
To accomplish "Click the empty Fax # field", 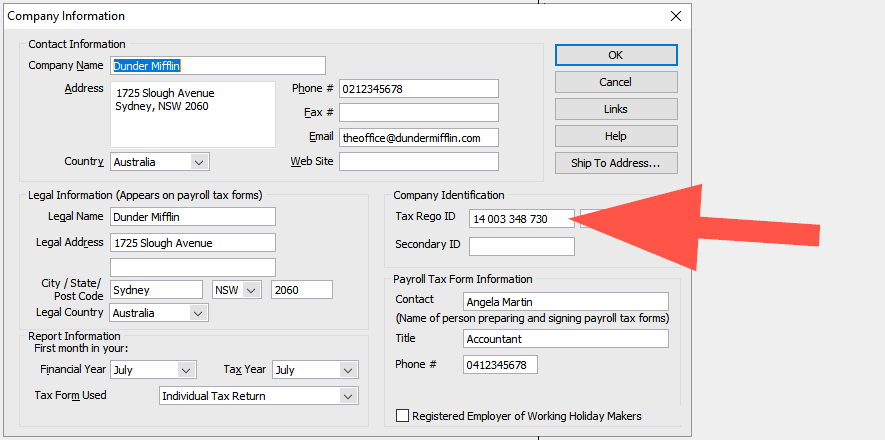I will click(x=419, y=112).
